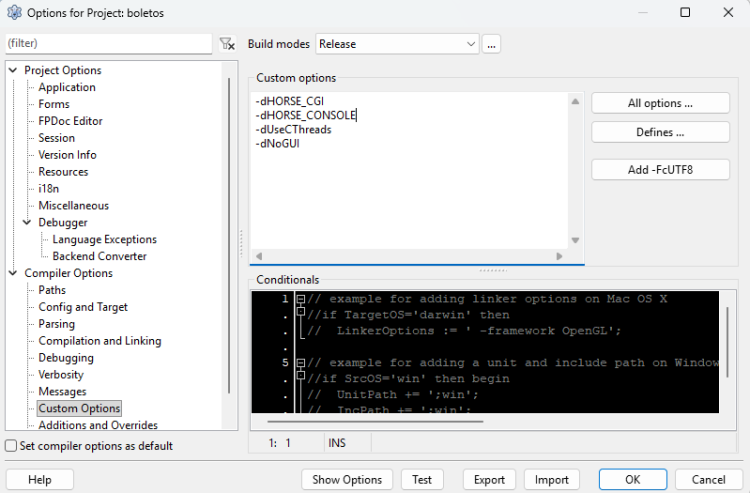Click Show Options button
Screen dimensions: 750x493
pos(347,480)
